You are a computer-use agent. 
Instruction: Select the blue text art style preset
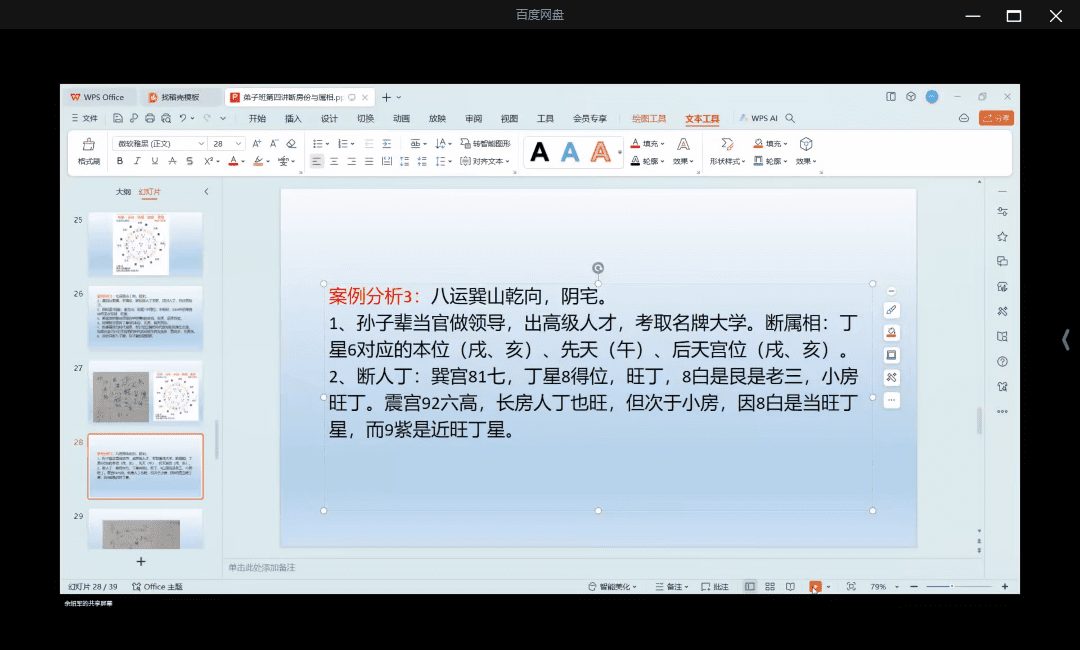pos(570,152)
